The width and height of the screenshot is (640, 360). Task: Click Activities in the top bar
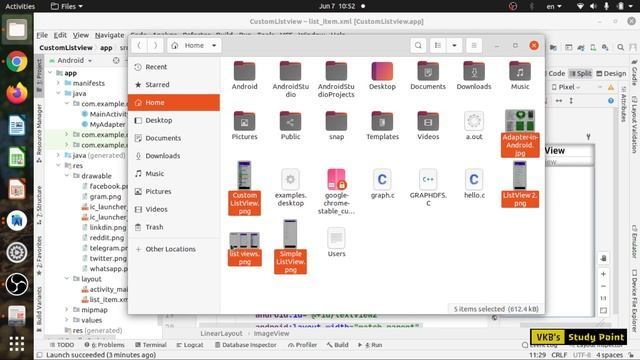20,6
